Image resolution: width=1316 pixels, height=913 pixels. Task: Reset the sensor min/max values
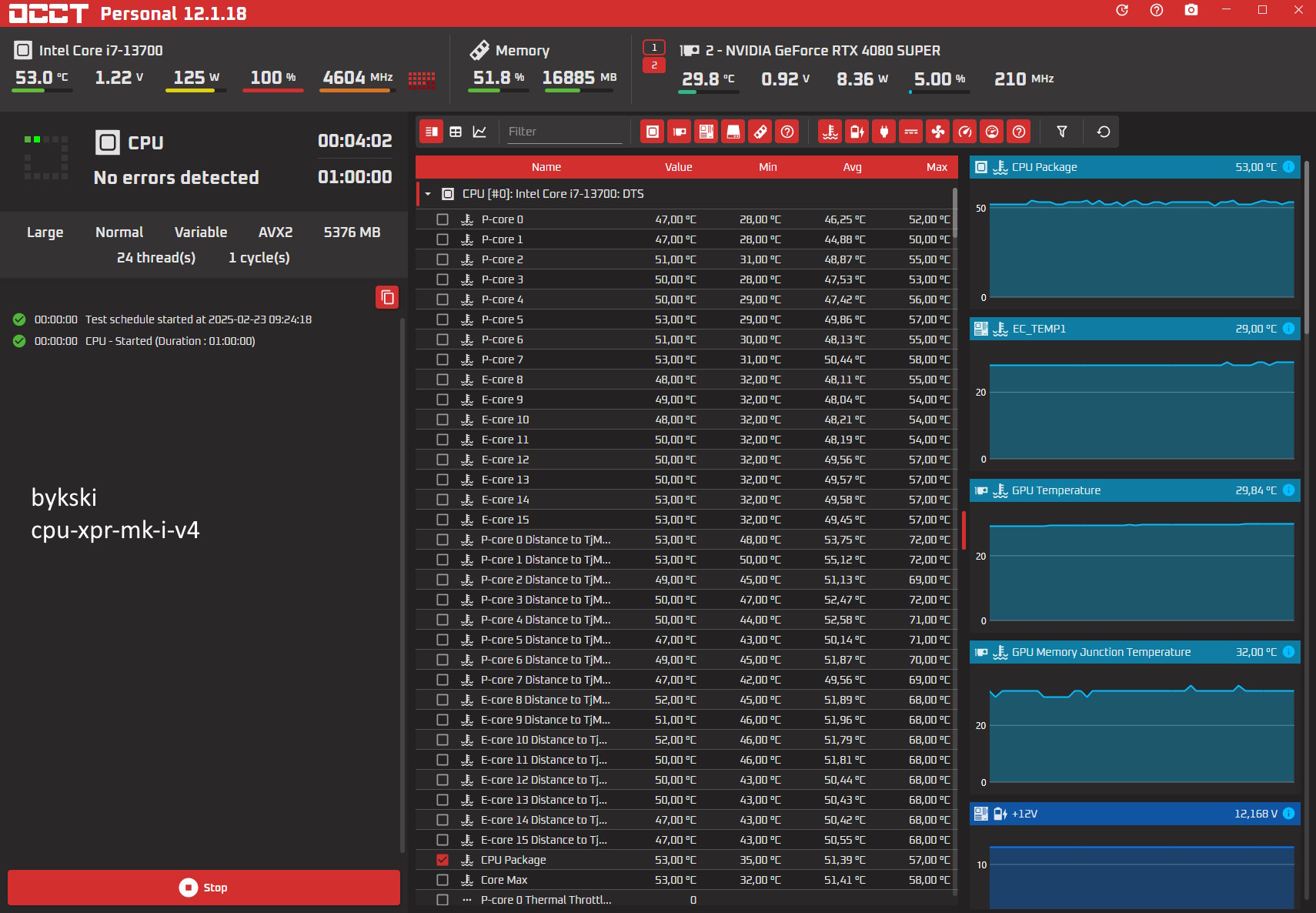(x=1104, y=132)
